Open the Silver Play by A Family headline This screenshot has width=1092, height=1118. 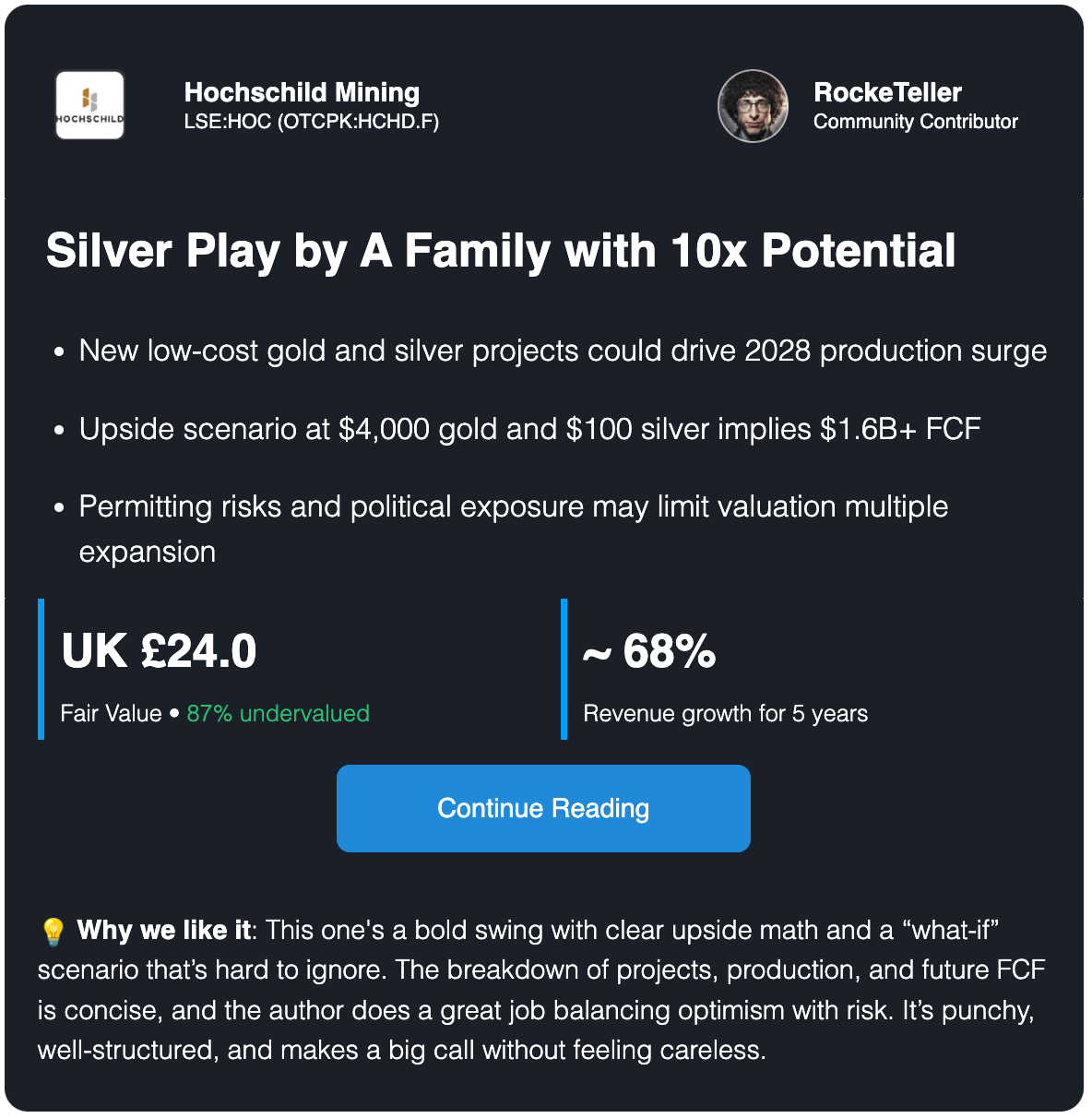coord(501,251)
